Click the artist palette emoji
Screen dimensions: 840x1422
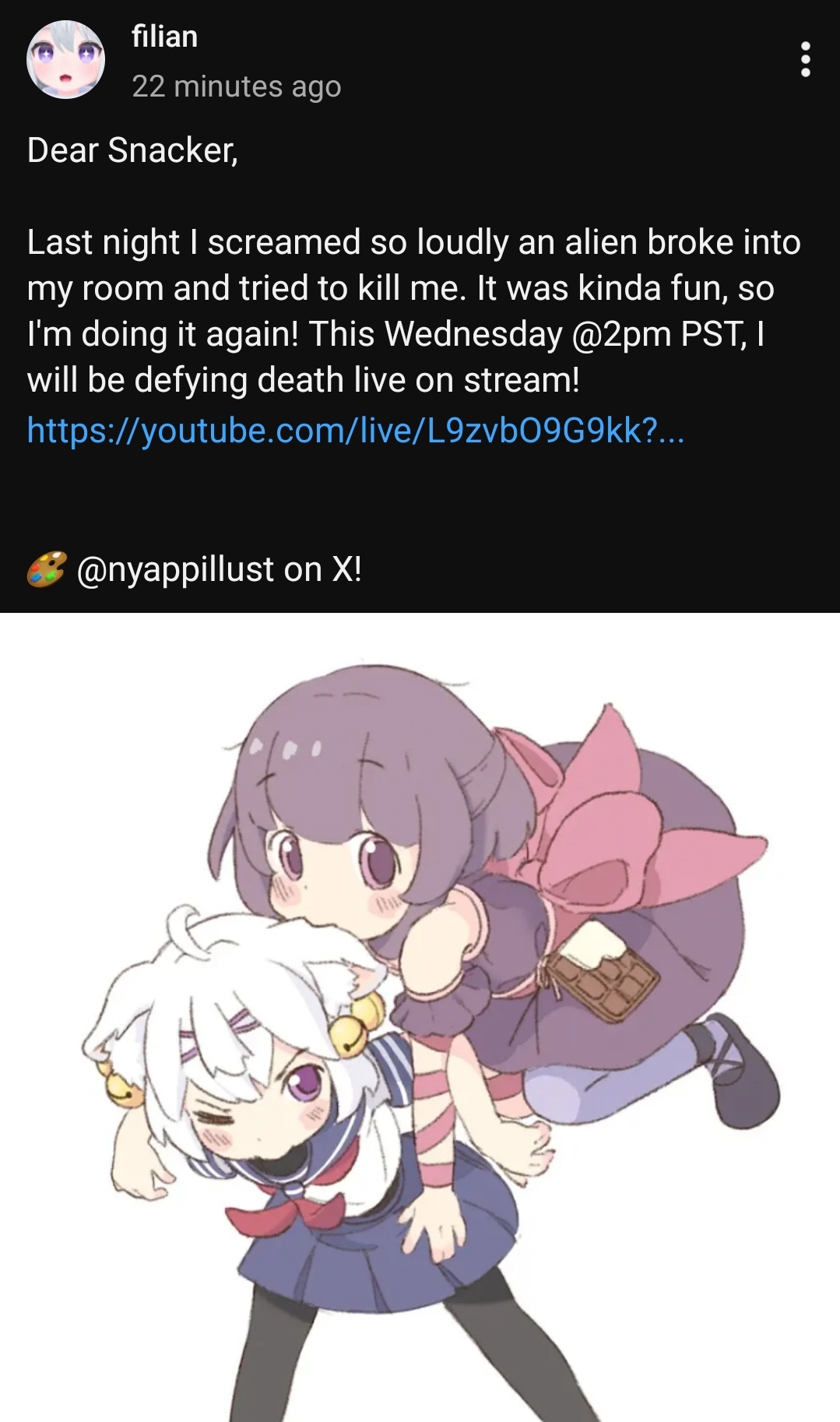[47, 569]
